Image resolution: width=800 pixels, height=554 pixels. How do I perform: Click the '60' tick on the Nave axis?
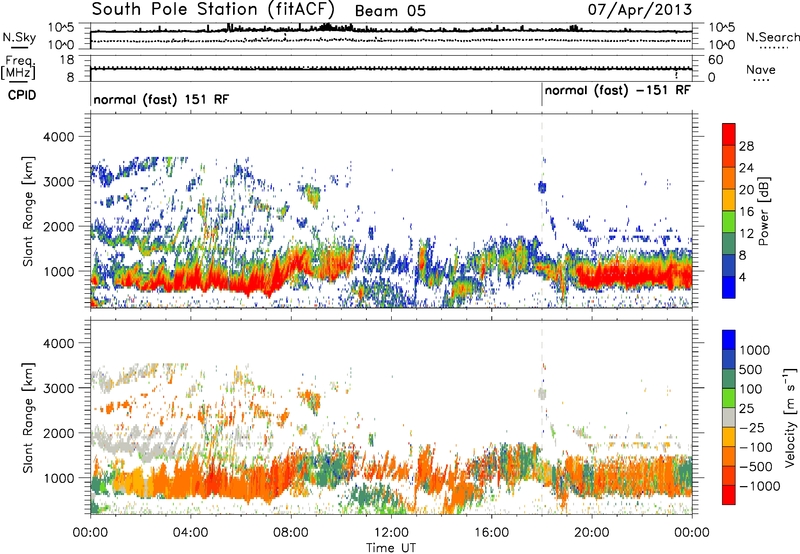coord(716,60)
